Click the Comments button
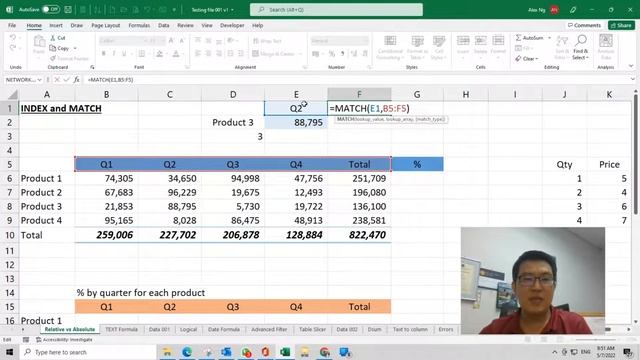Image resolution: width=640 pixels, height=360 pixels. pos(584,25)
